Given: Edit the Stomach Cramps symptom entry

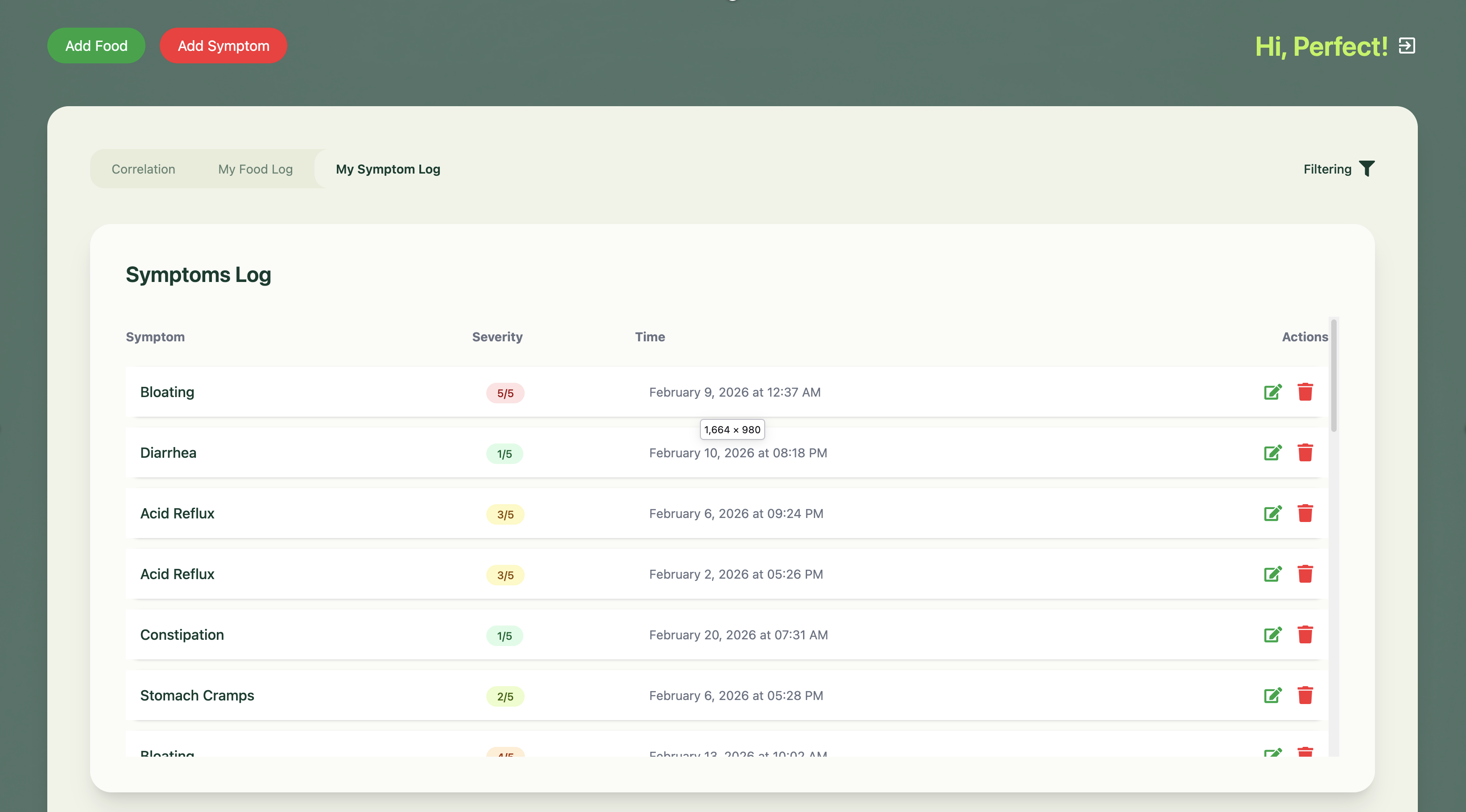Looking at the screenshot, I should tap(1272, 696).
